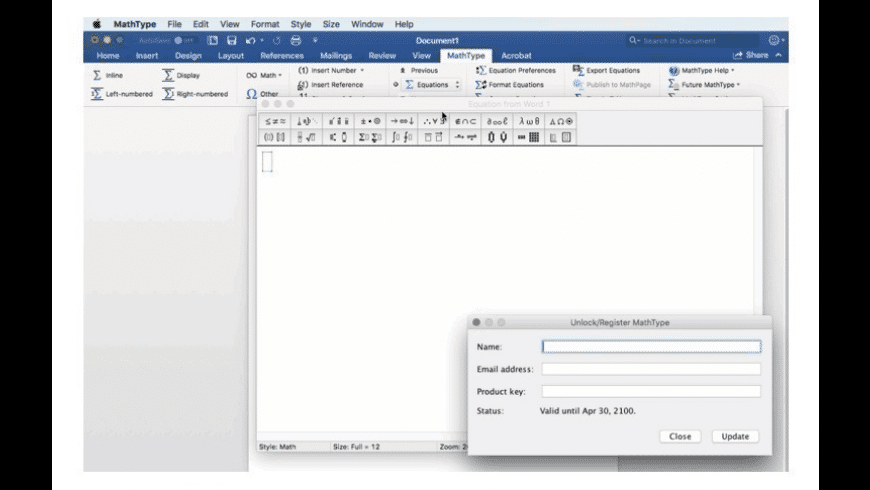The image size is (870, 490).
Task: Open the matrix templates palette
Action: click(529, 137)
